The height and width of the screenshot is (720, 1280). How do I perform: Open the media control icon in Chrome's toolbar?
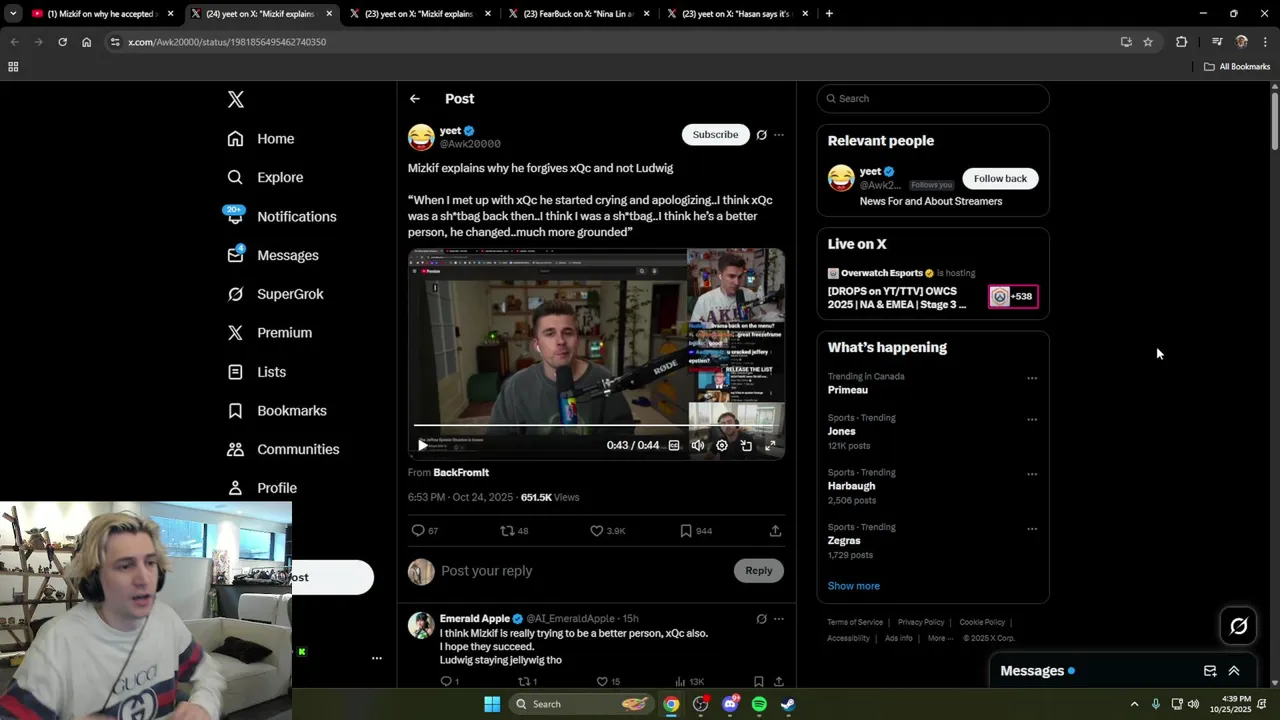[x=1217, y=42]
